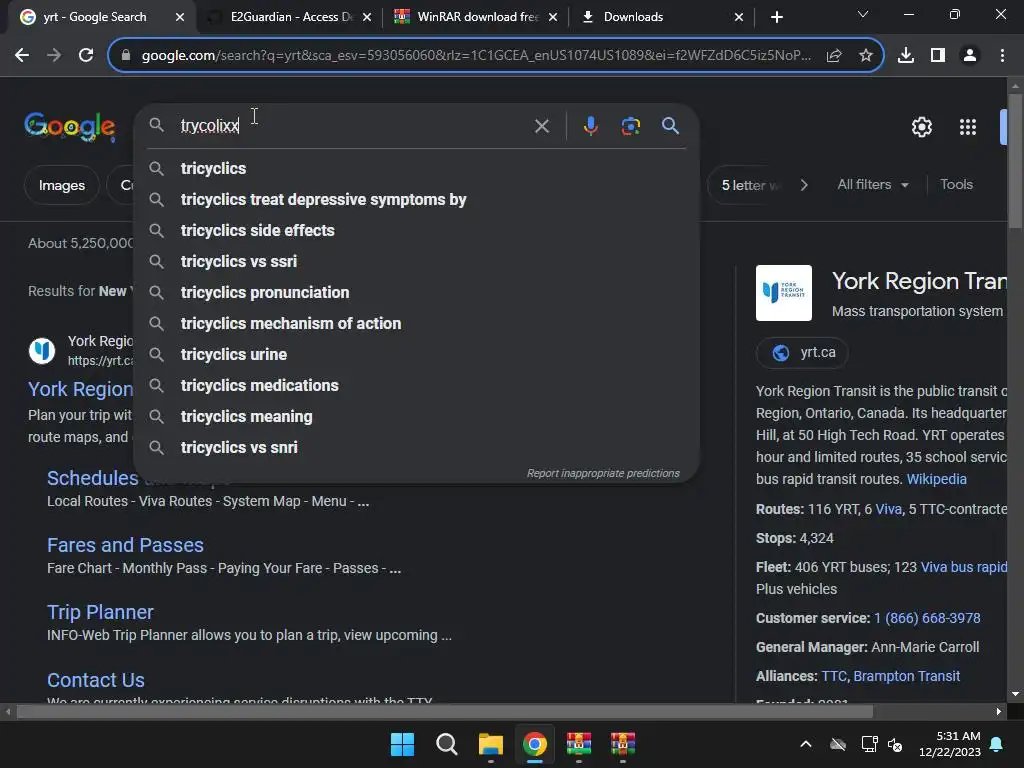The image size is (1024, 768).
Task: Start voice search with microphone icon
Action: 590,125
